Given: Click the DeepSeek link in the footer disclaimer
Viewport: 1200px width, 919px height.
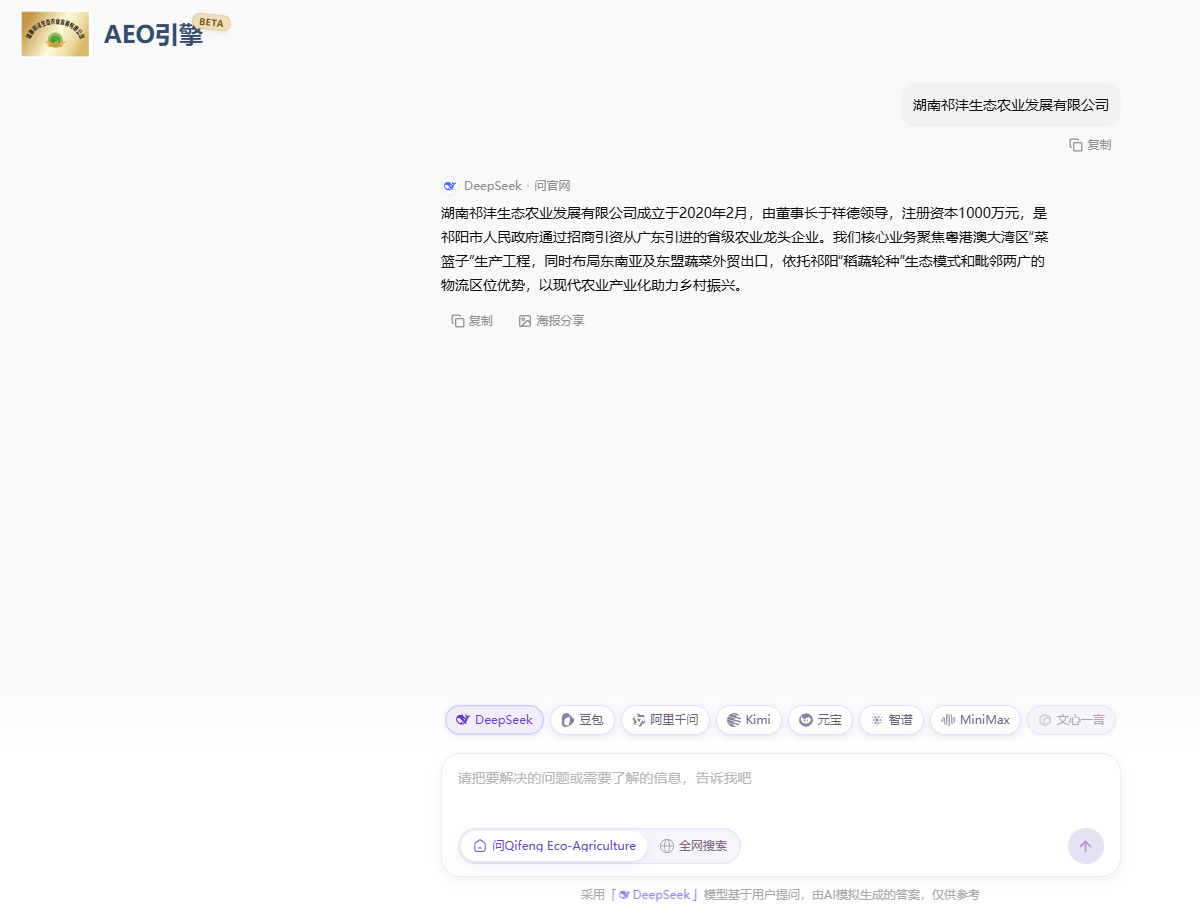Looking at the screenshot, I should [x=656, y=895].
